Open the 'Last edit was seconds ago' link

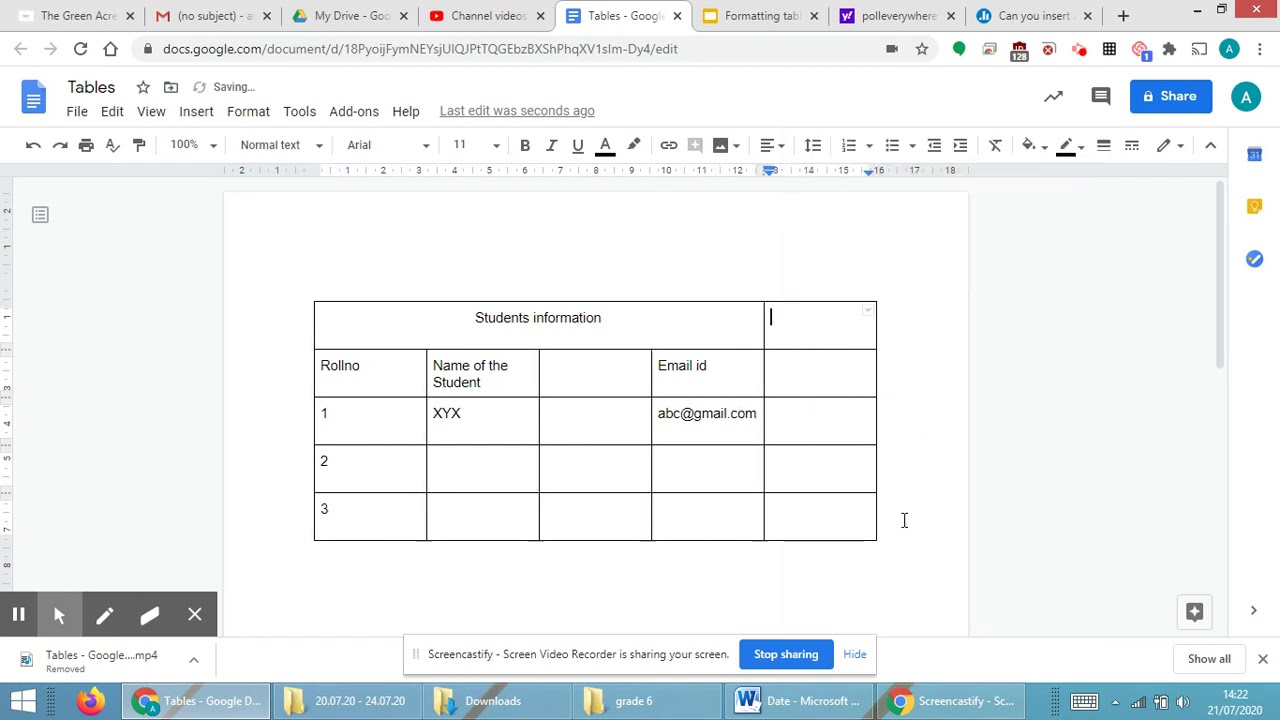(517, 111)
